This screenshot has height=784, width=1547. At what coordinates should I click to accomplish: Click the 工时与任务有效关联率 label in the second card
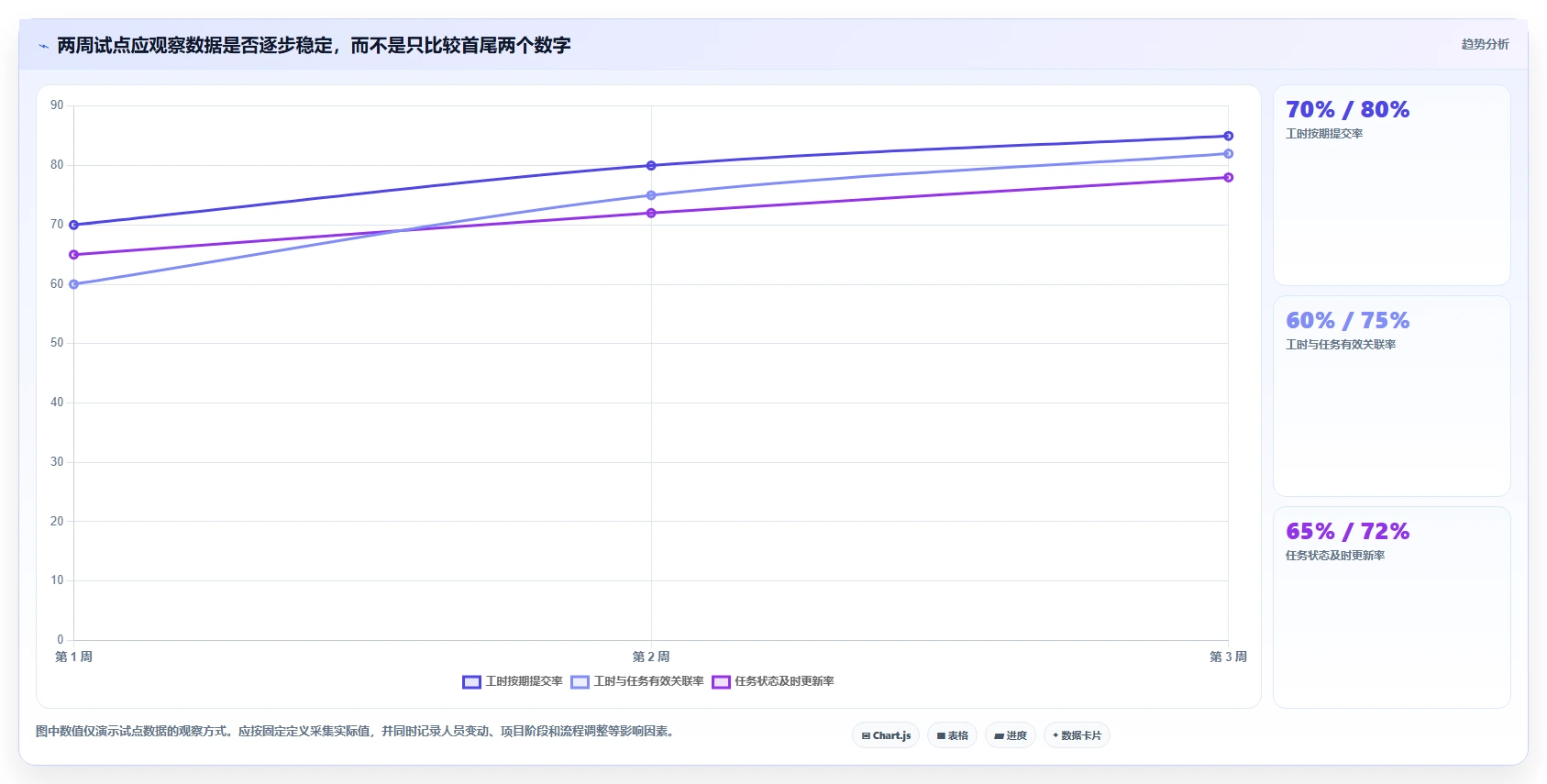[1341, 345]
